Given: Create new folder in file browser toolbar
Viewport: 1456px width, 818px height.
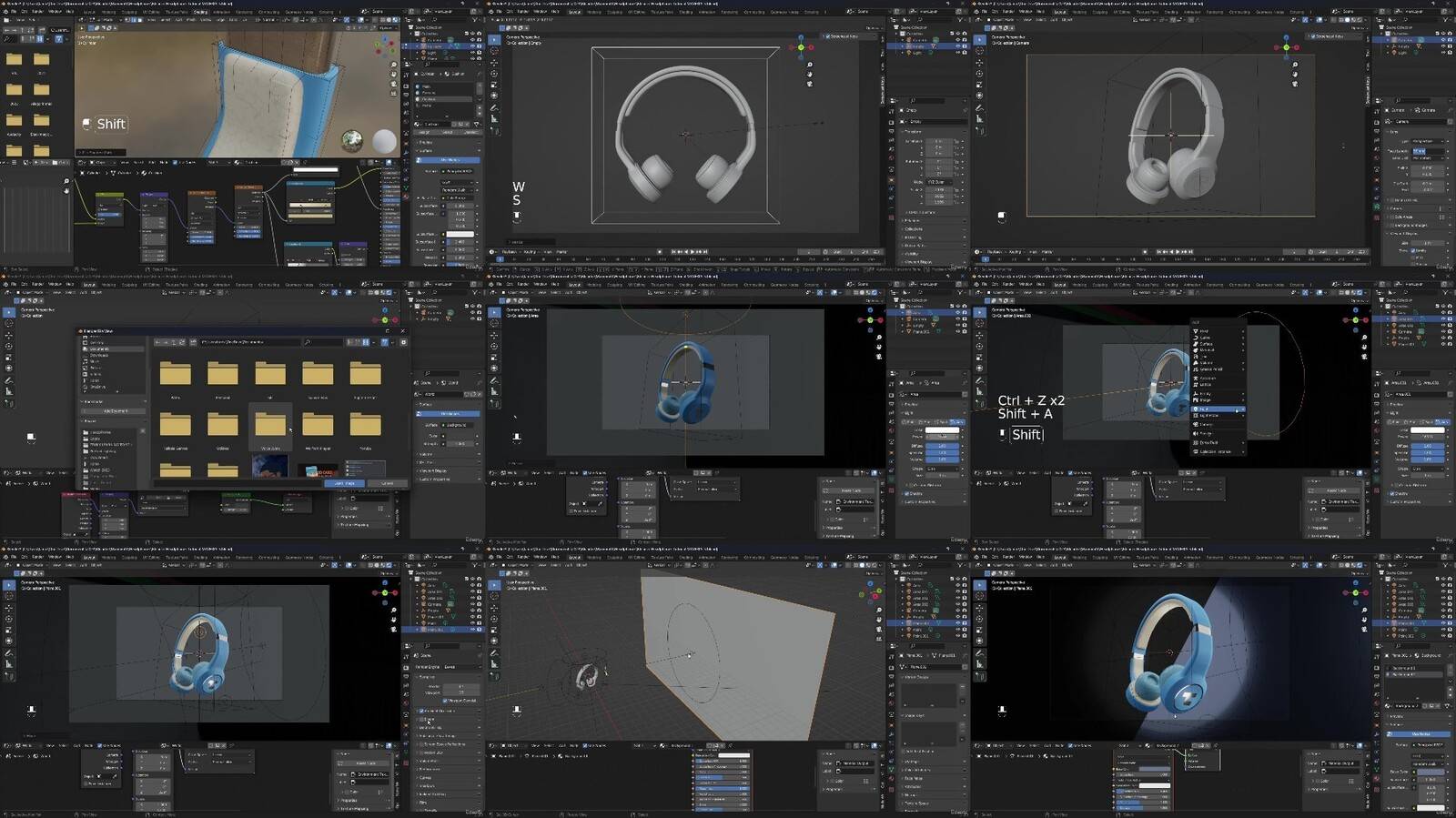Looking at the screenshot, I should point(193,342).
